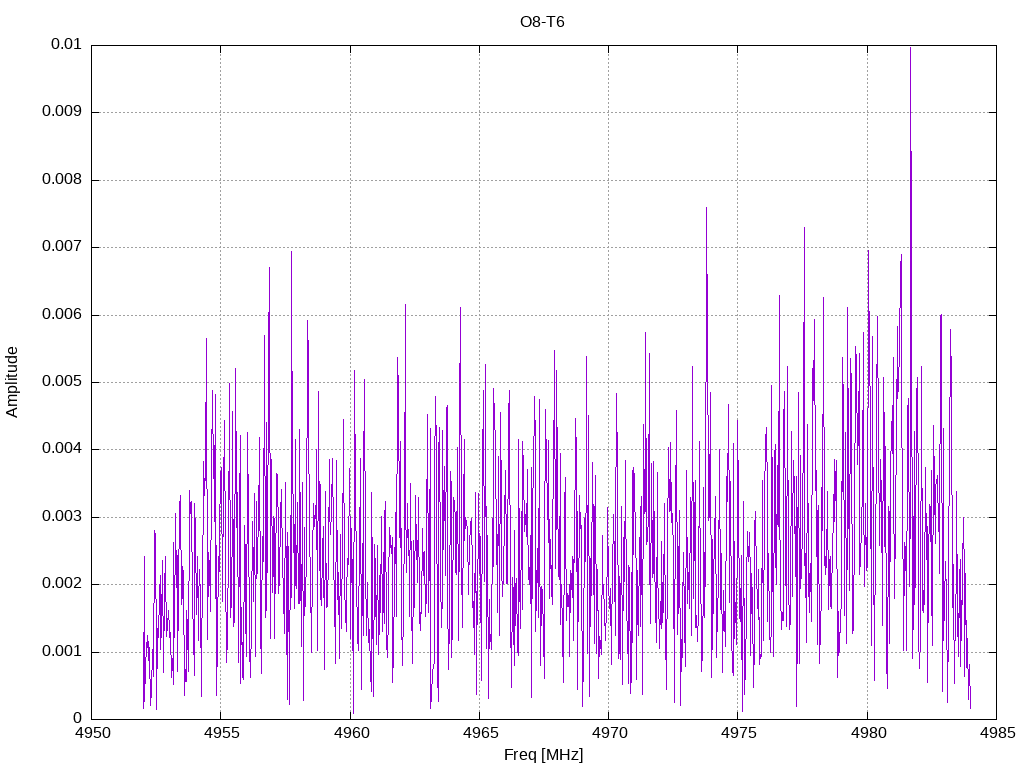
Task: Click x-axis tick label 4985
Action: point(995,735)
